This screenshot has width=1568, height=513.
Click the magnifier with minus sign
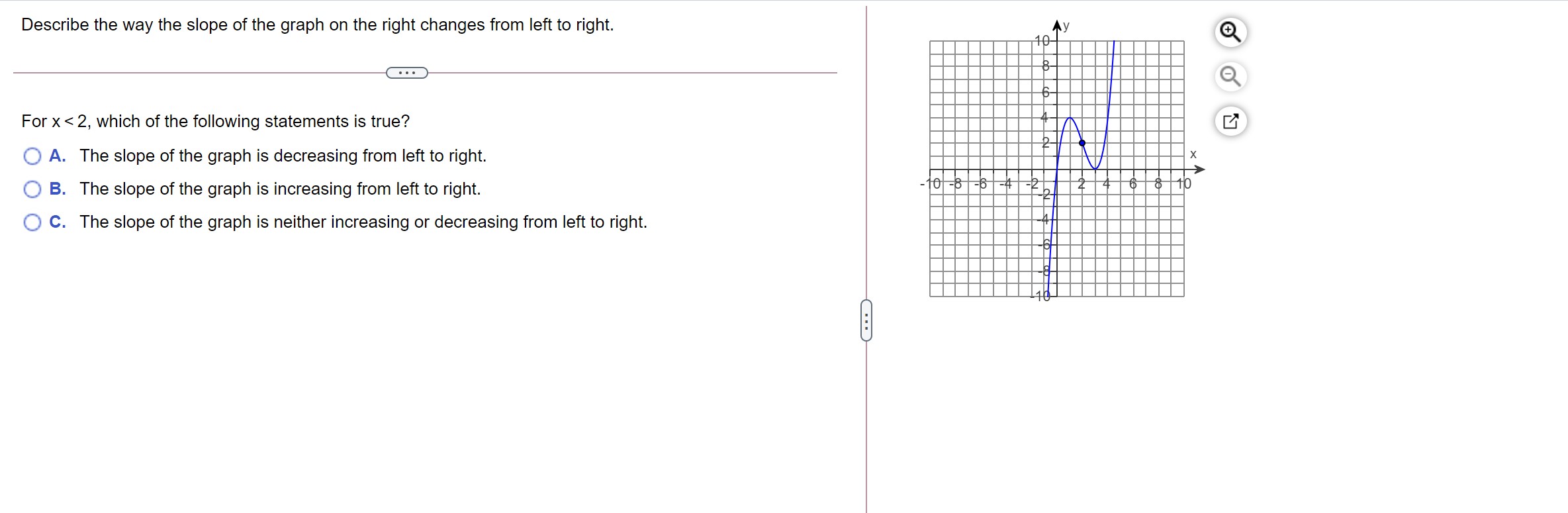1230,77
